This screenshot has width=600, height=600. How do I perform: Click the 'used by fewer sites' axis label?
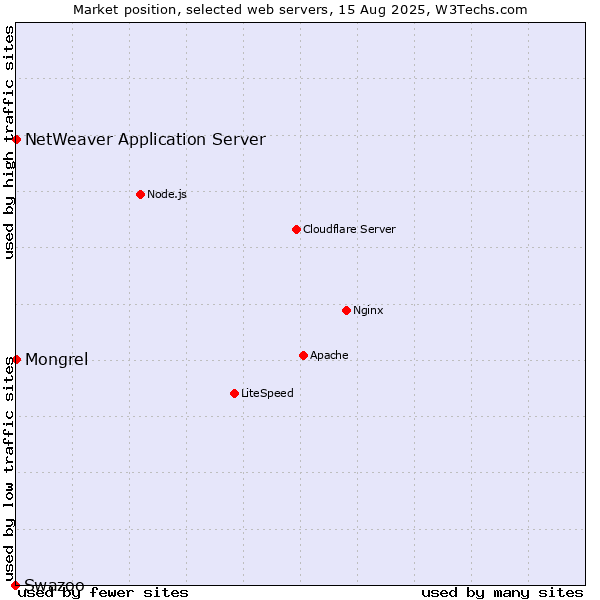click(103, 593)
